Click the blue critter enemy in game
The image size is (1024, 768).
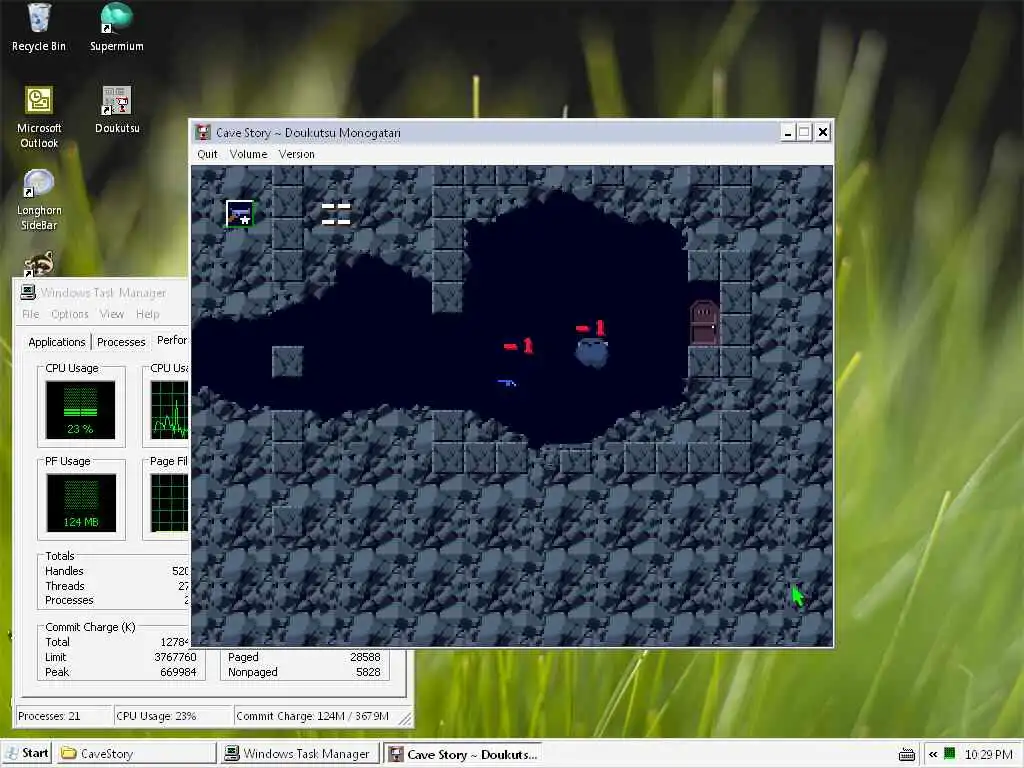click(592, 353)
